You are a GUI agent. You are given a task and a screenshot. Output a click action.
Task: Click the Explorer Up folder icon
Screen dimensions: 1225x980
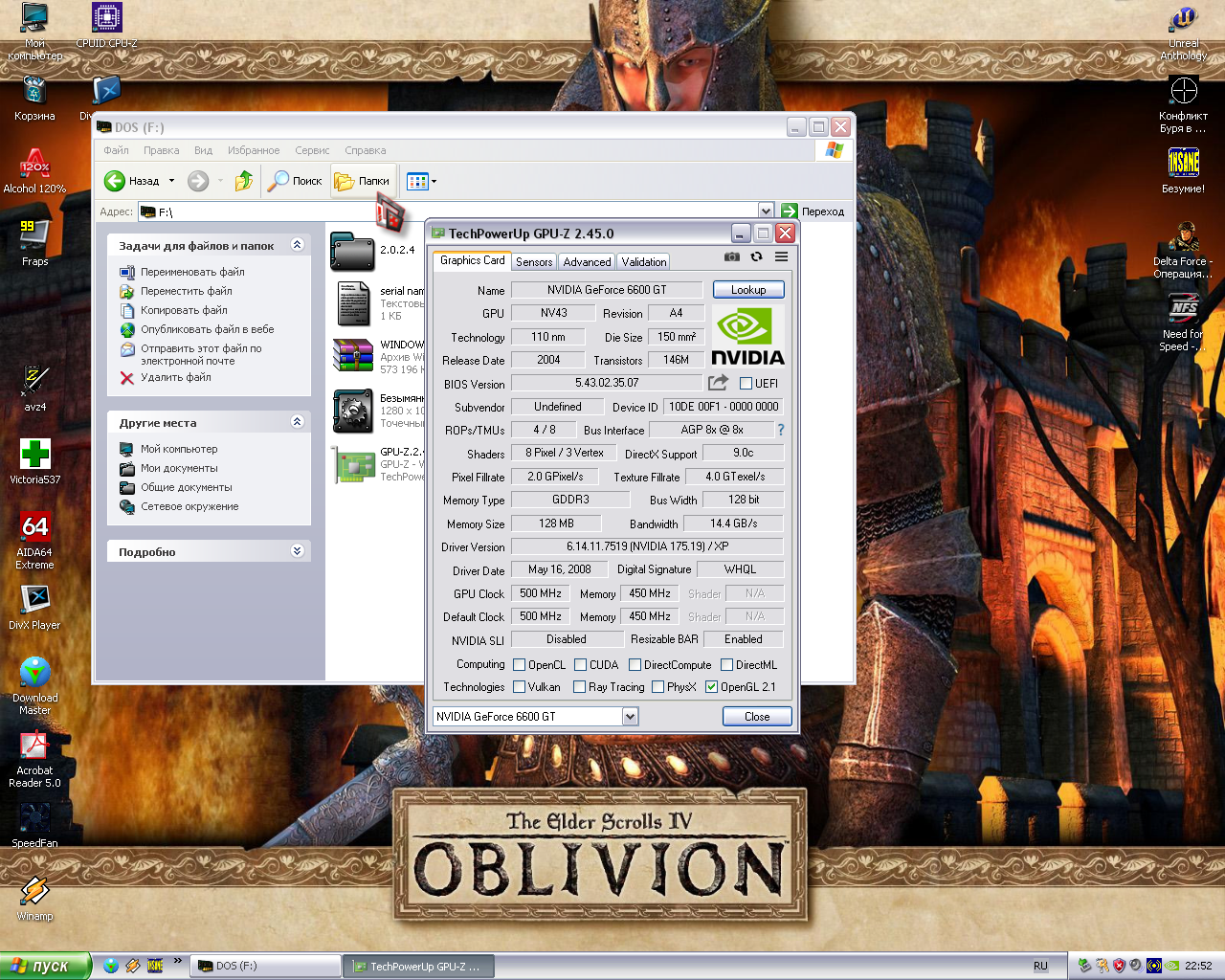click(x=244, y=181)
